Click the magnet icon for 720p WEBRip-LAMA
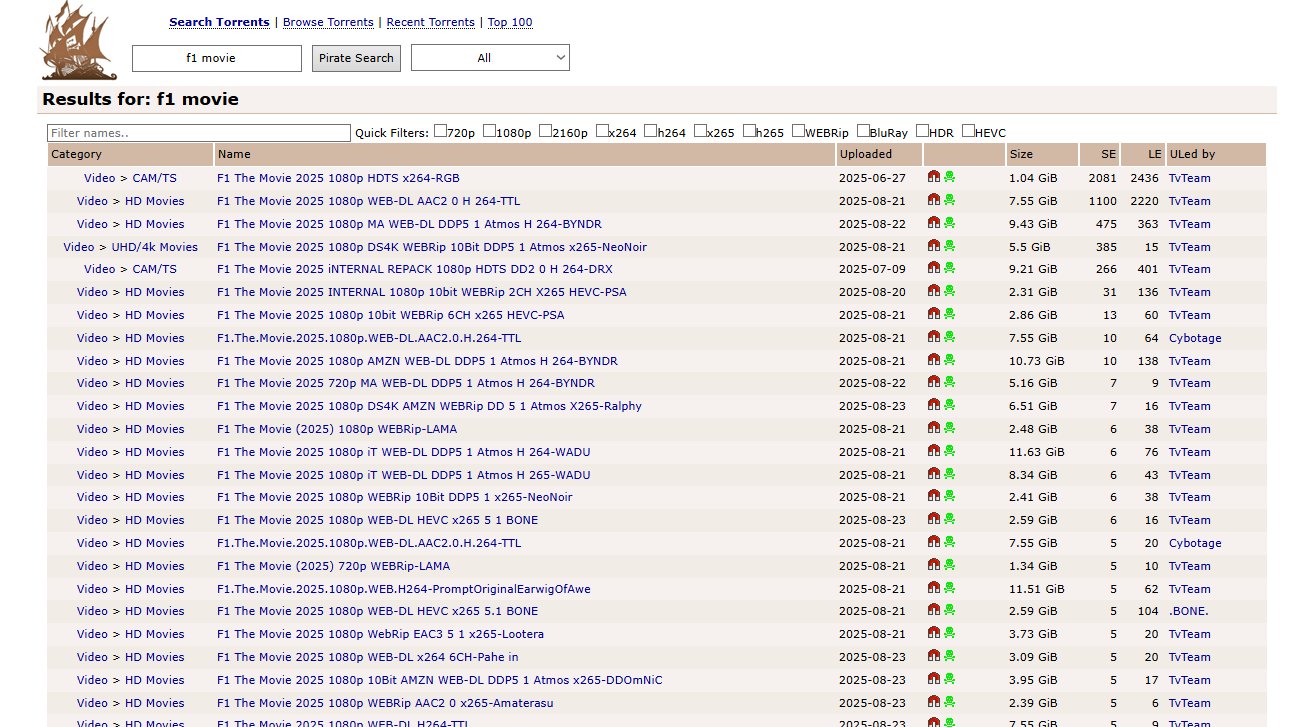 934,565
